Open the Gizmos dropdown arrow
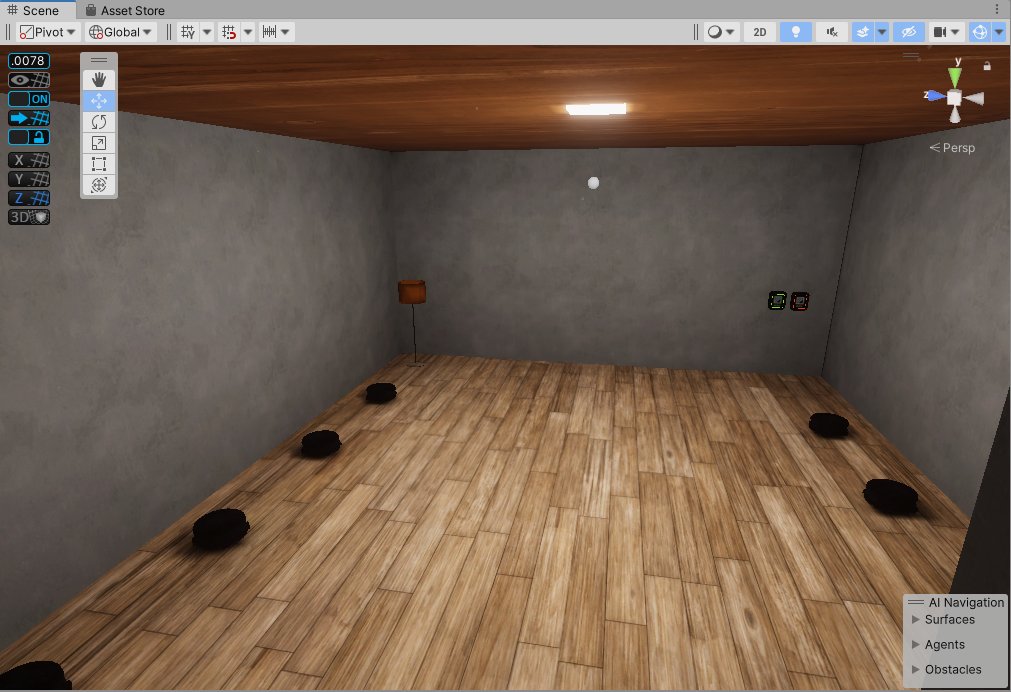This screenshot has width=1011, height=692. pos(999,32)
